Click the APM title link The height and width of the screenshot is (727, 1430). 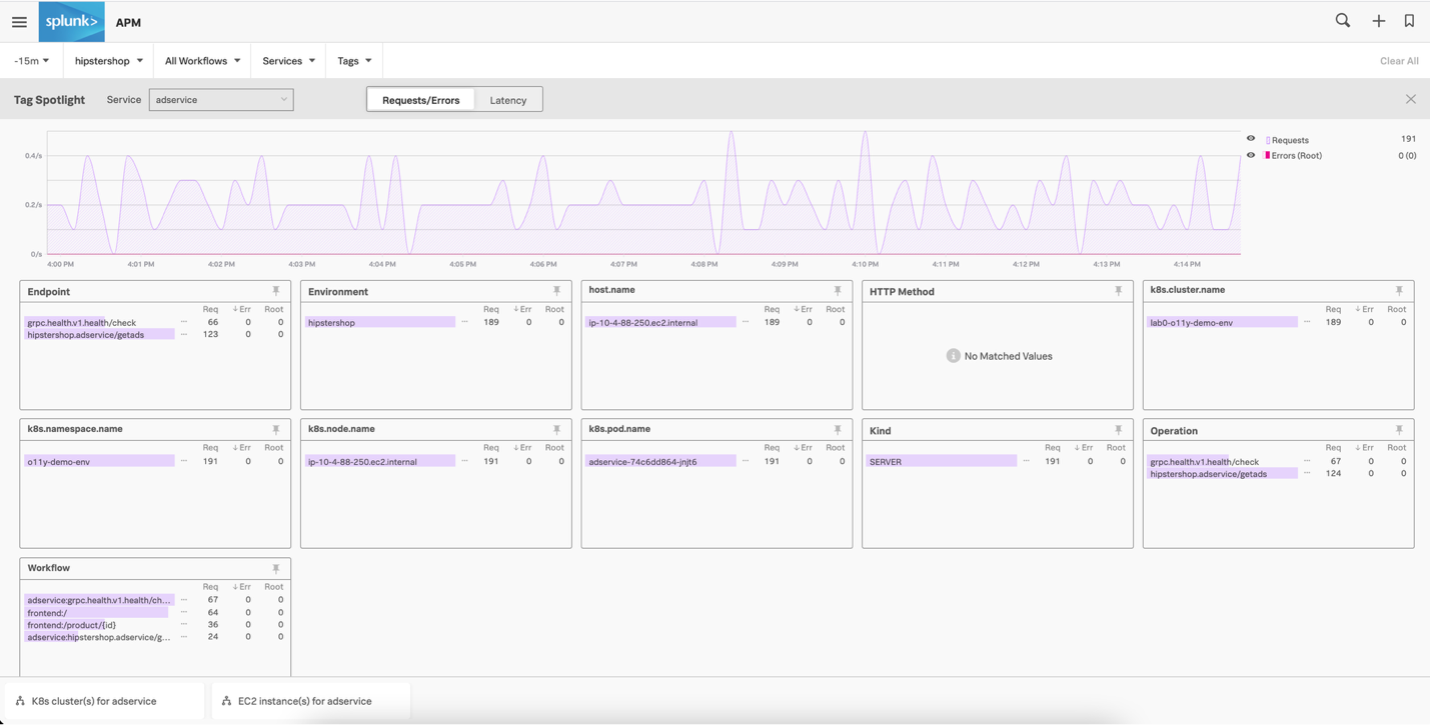(128, 22)
